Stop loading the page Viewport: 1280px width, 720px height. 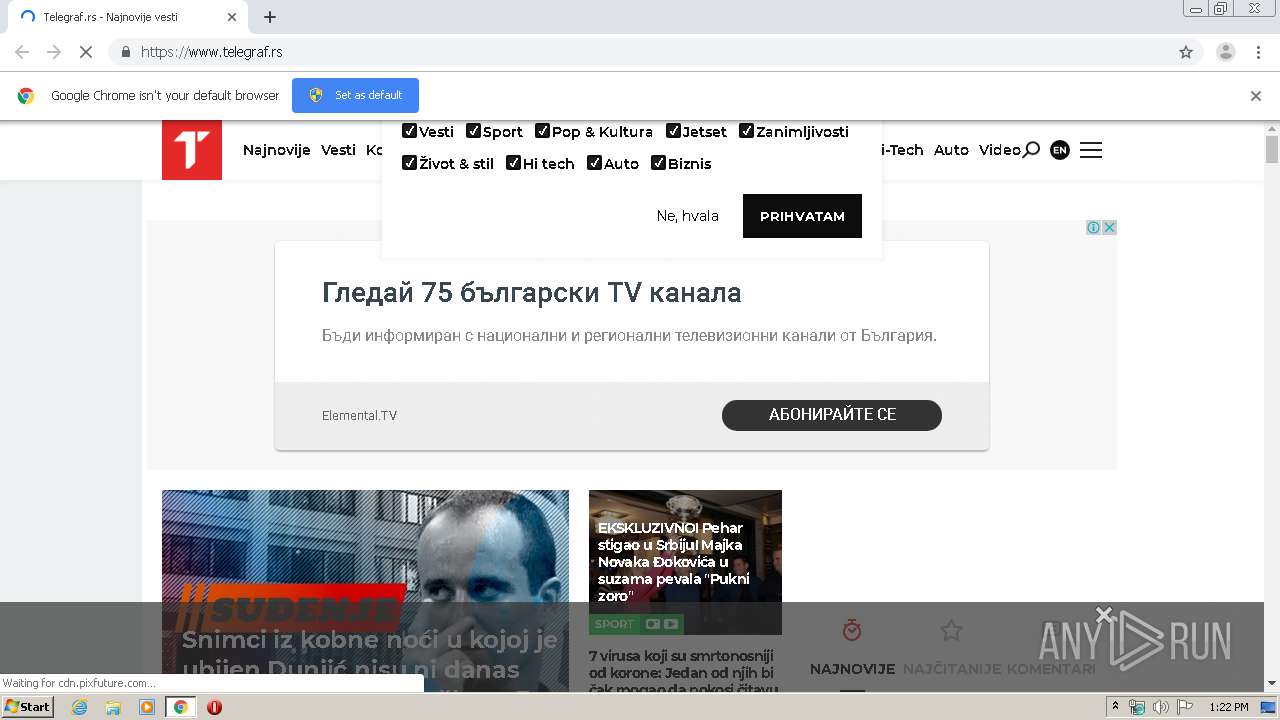coord(86,52)
